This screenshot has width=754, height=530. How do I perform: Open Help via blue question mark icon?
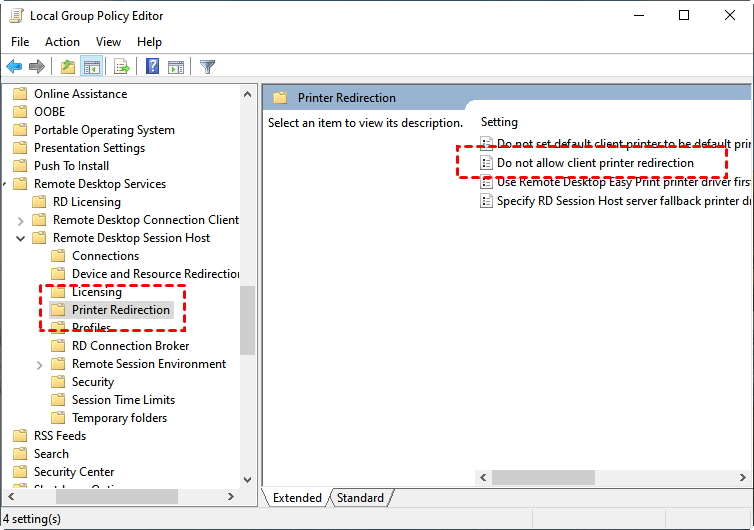[153, 67]
